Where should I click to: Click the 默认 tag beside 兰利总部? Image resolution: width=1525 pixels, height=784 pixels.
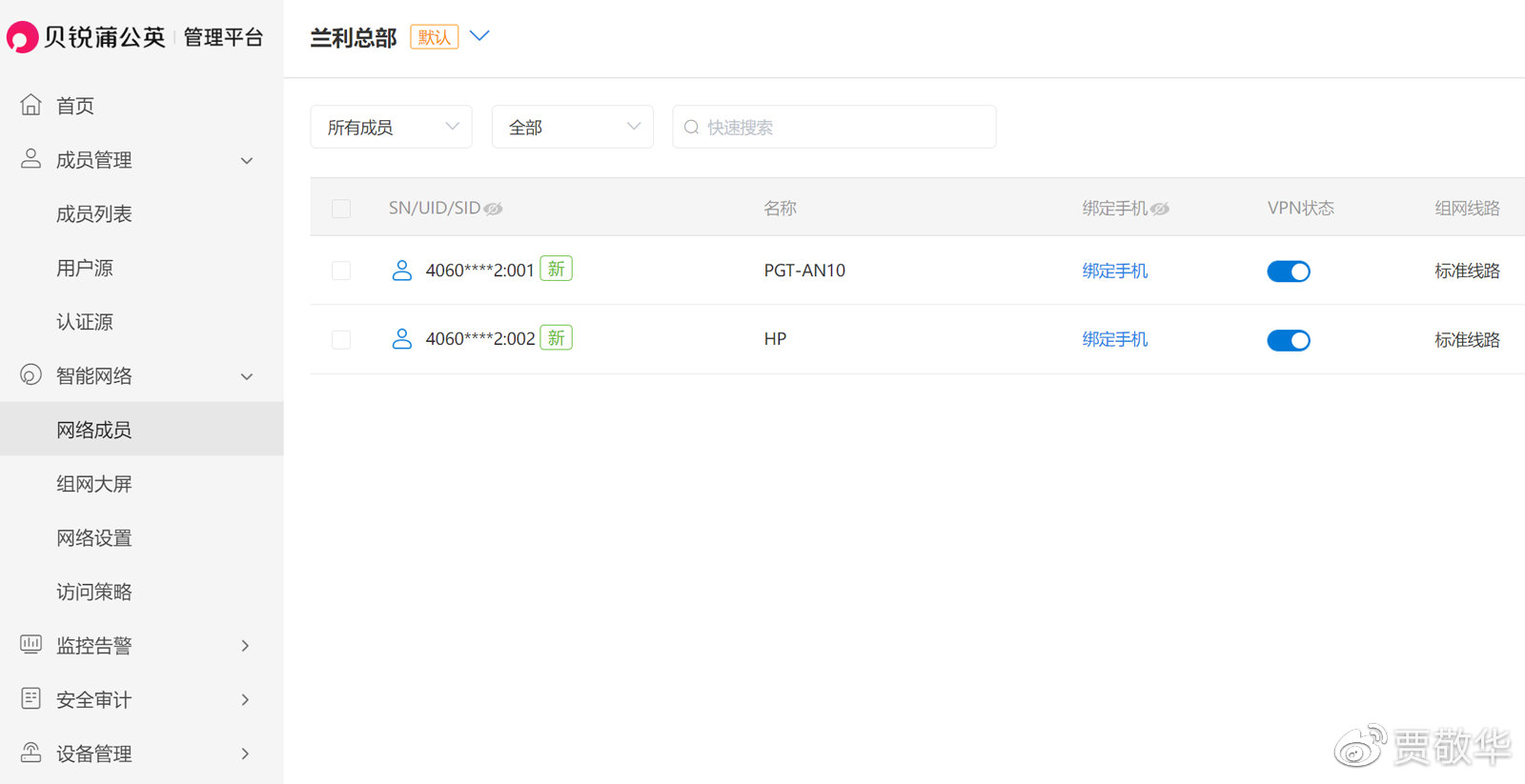435,37
